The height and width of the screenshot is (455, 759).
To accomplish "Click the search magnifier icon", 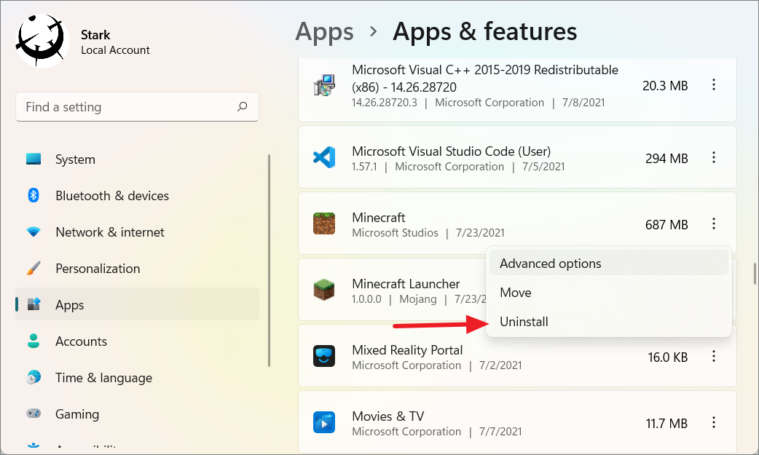I will (242, 106).
